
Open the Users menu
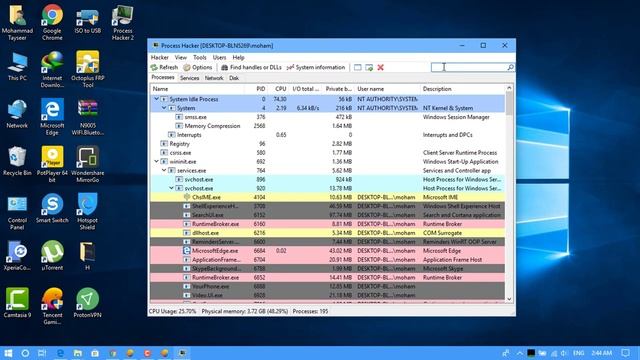tap(219, 58)
